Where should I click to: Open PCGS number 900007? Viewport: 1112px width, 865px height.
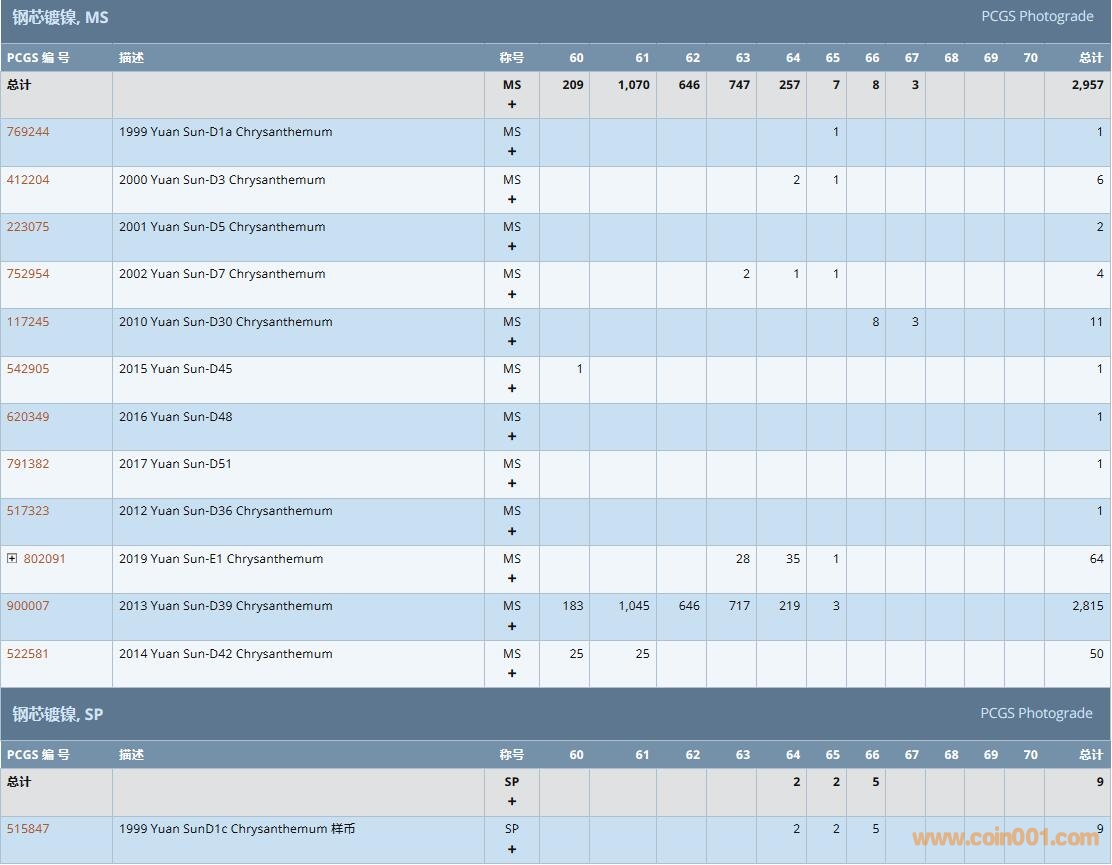(28, 606)
